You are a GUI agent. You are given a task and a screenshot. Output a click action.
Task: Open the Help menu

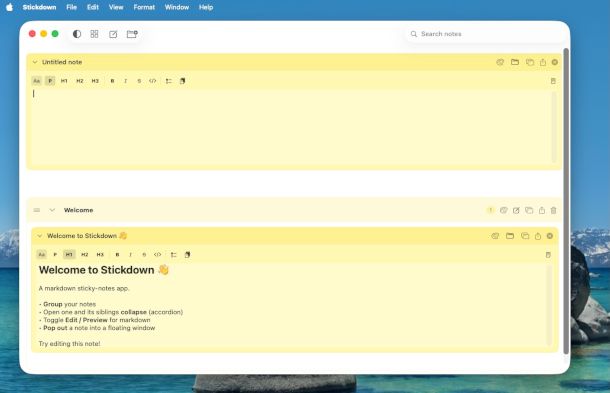click(206, 7)
